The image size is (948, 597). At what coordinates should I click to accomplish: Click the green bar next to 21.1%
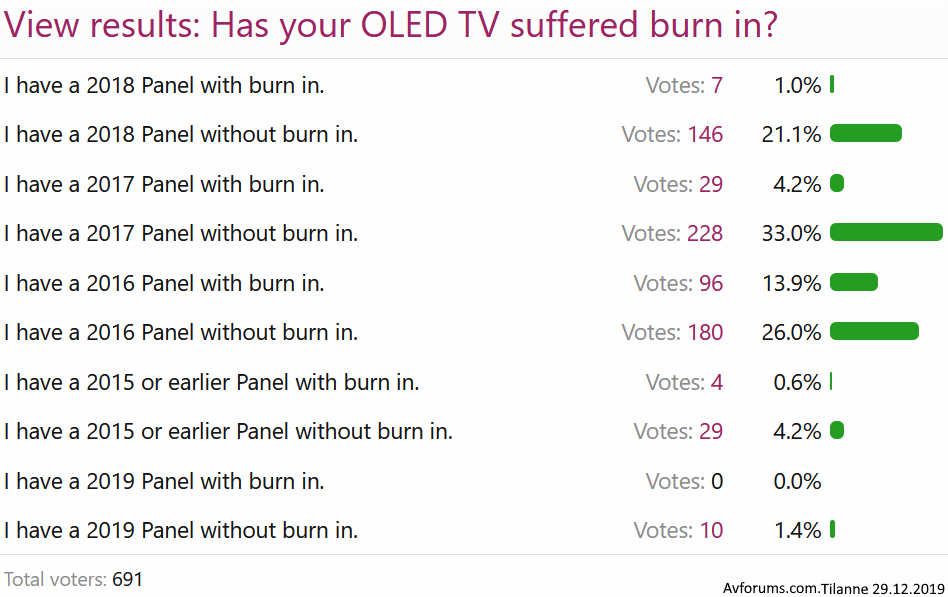tap(866, 134)
